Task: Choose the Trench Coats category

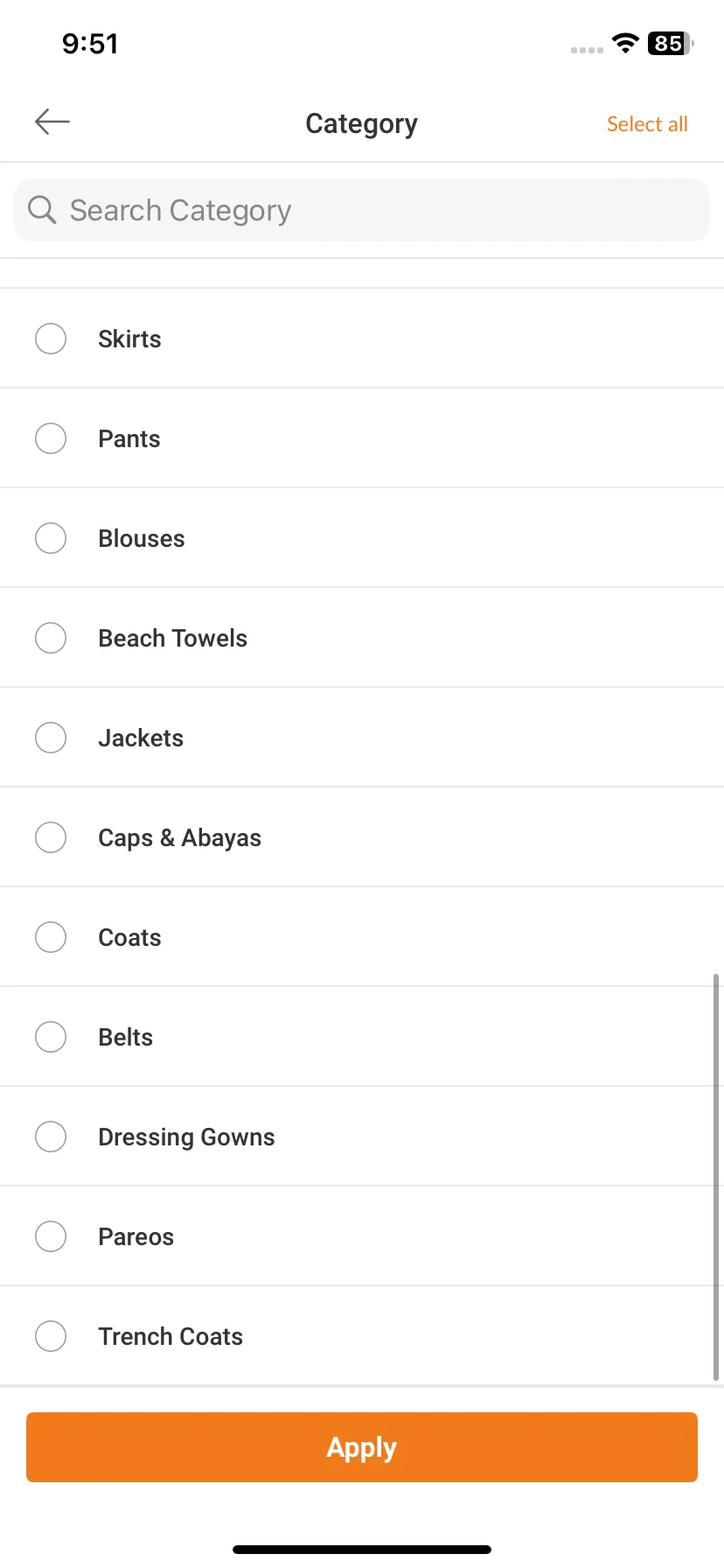Action: point(362,1336)
